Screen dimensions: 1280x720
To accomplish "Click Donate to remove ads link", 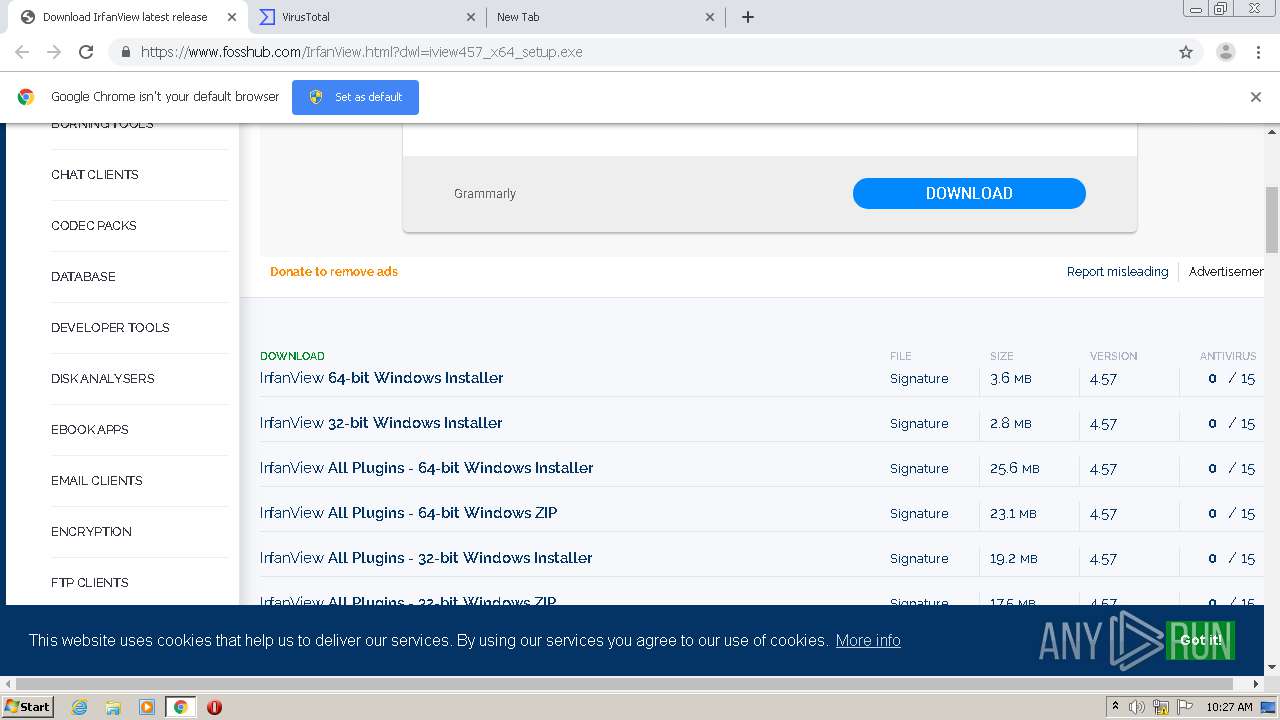I will tap(334, 271).
